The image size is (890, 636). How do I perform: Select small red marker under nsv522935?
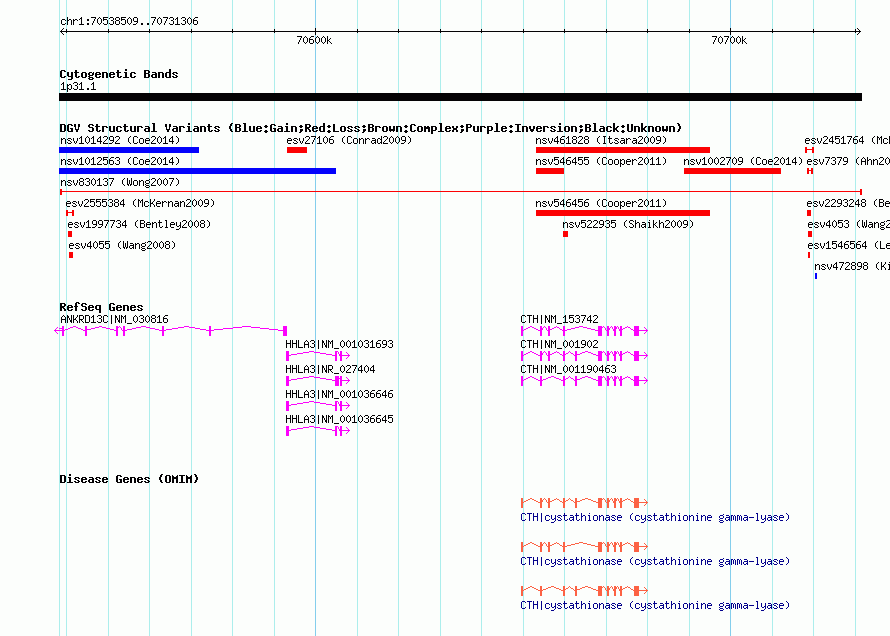coord(565,234)
